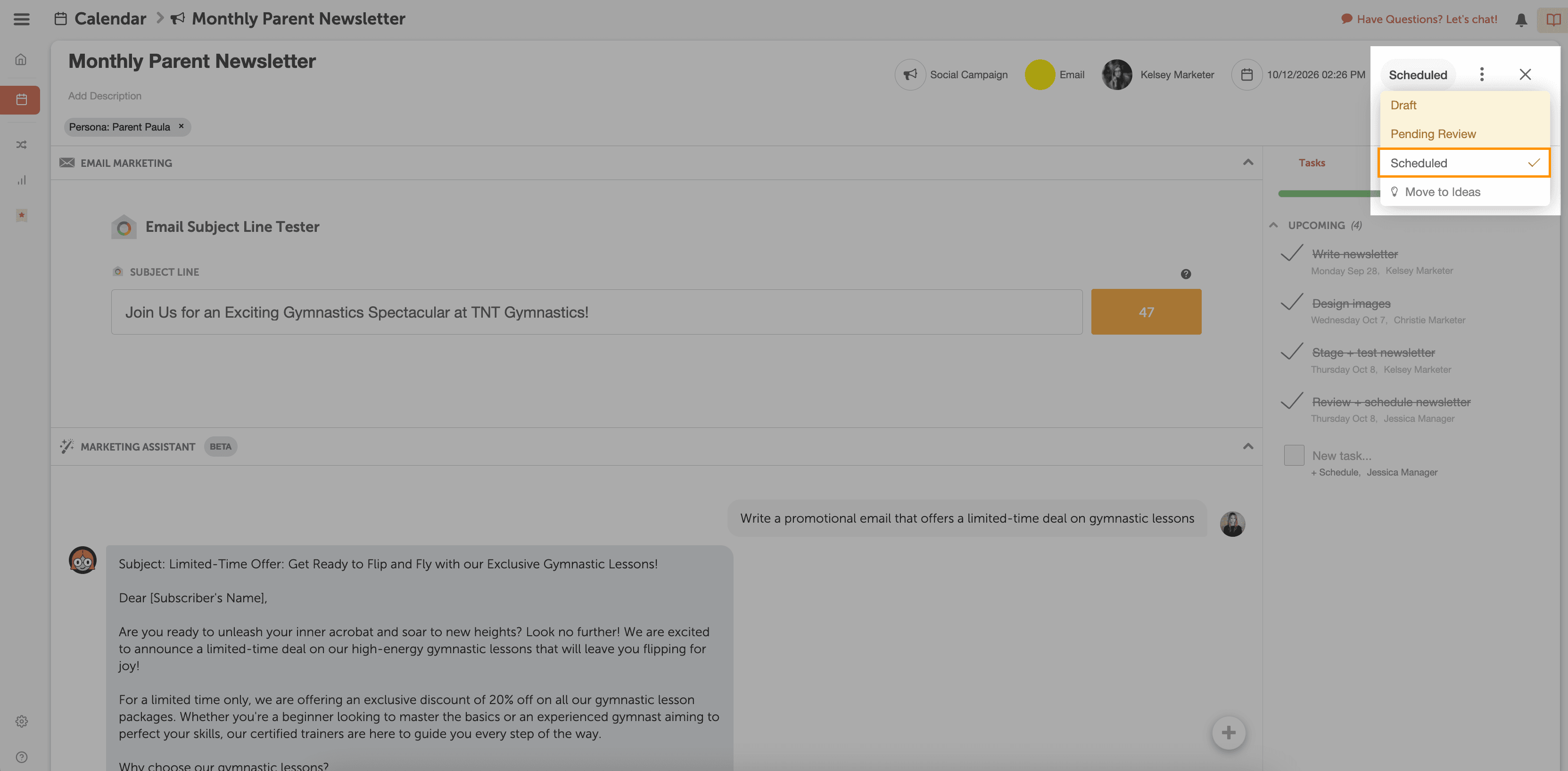This screenshot has width=1568, height=771.
Task: Open the analytics bar chart icon
Action: (21, 180)
